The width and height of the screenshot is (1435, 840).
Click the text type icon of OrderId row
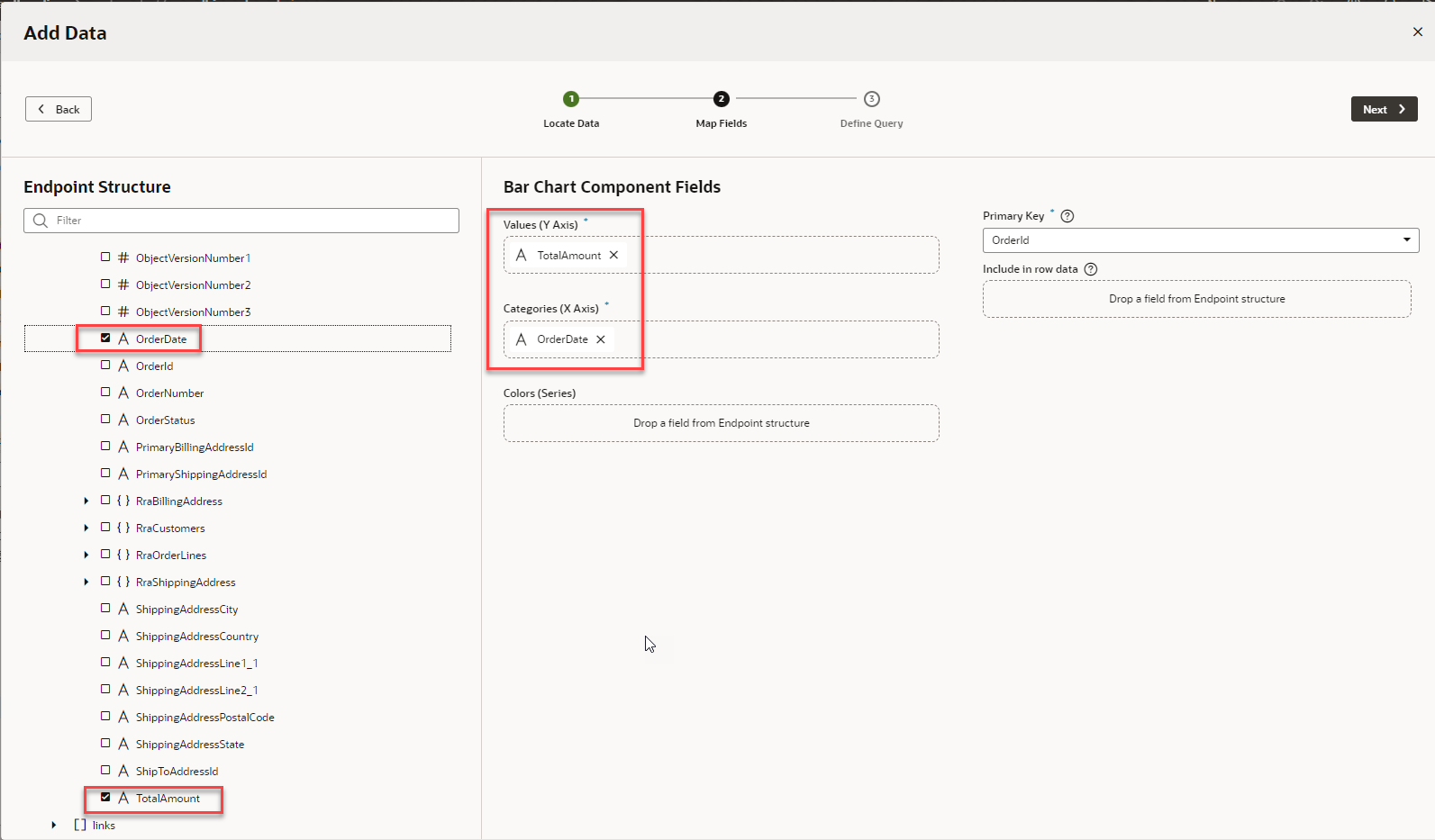tap(123, 366)
